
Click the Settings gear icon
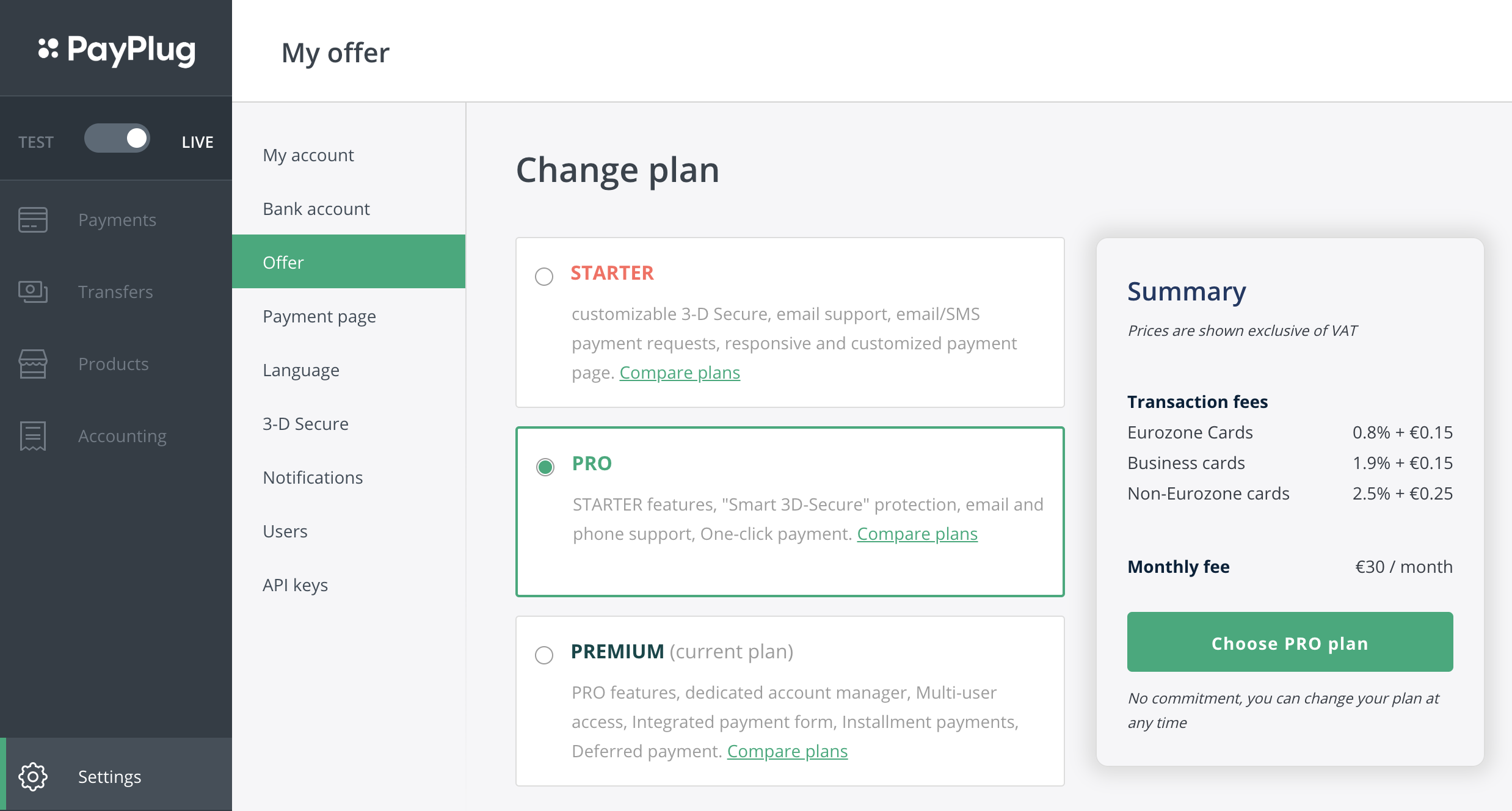tap(33, 777)
